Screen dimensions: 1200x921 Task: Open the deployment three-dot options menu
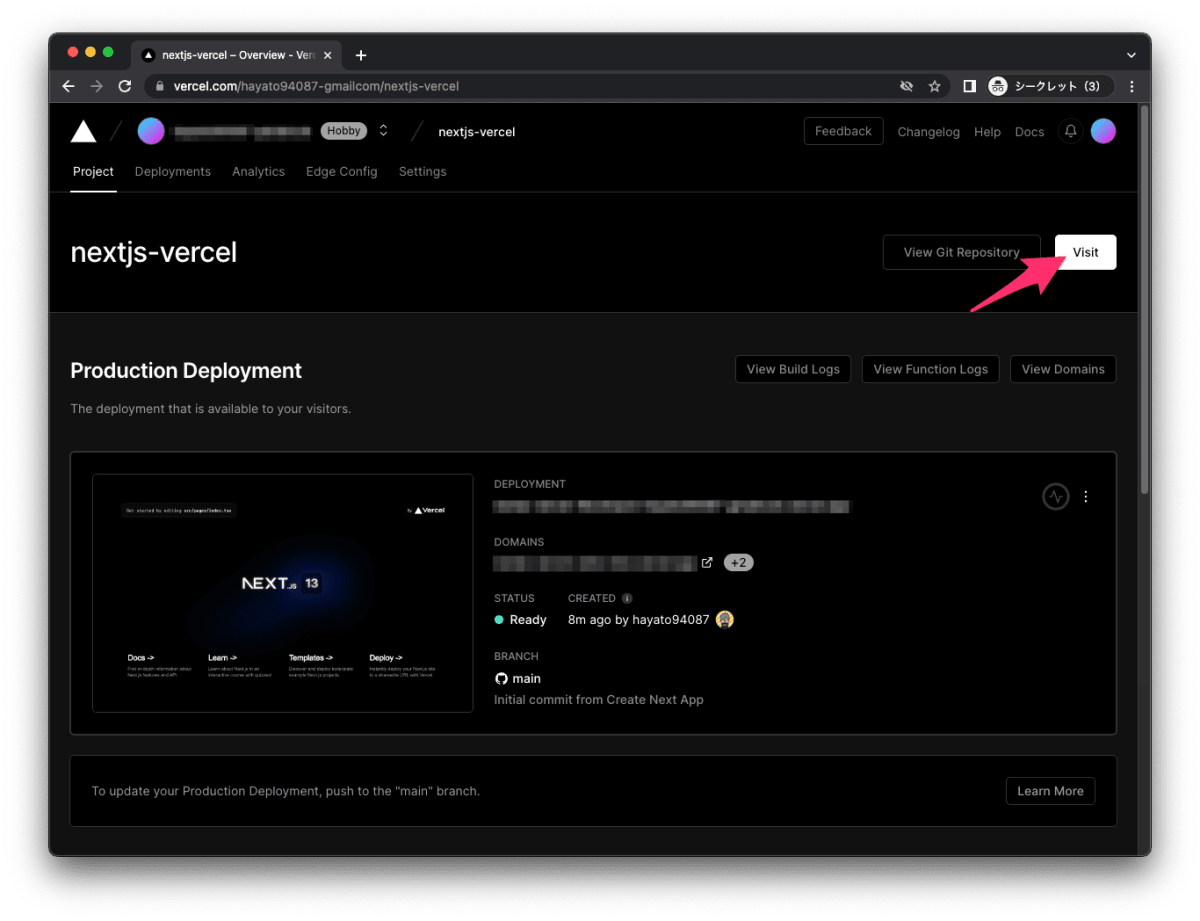(1086, 496)
